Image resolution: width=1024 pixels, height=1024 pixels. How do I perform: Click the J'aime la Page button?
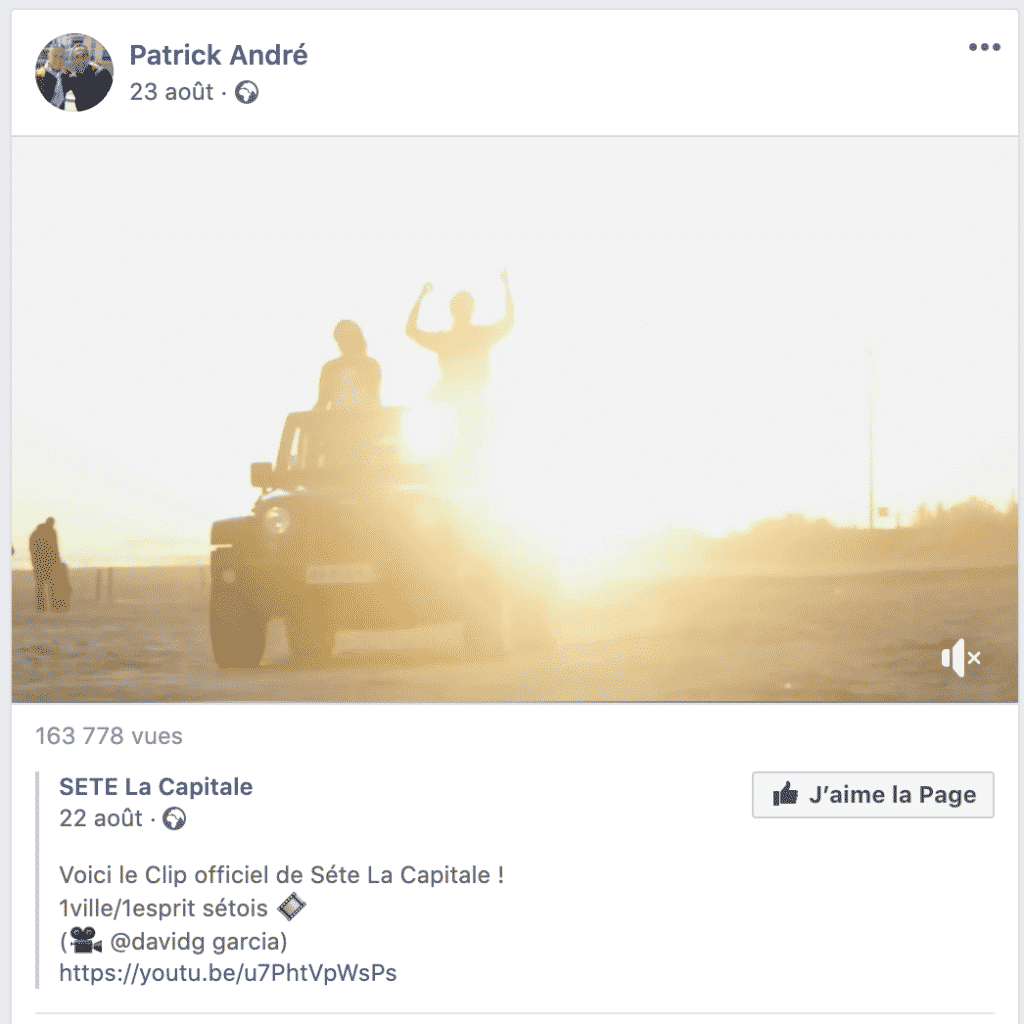pos(873,795)
